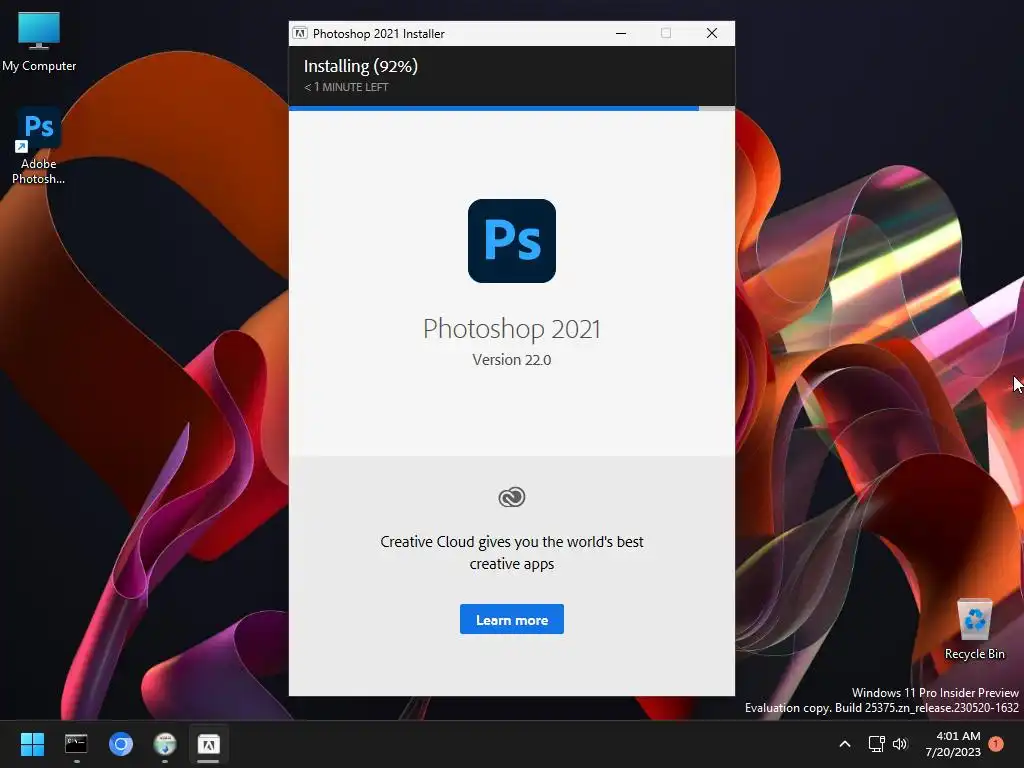Image resolution: width=1024 pixels, height=768 pixels.
Task: Open the Windows Start menu
Action: (32, 744)
